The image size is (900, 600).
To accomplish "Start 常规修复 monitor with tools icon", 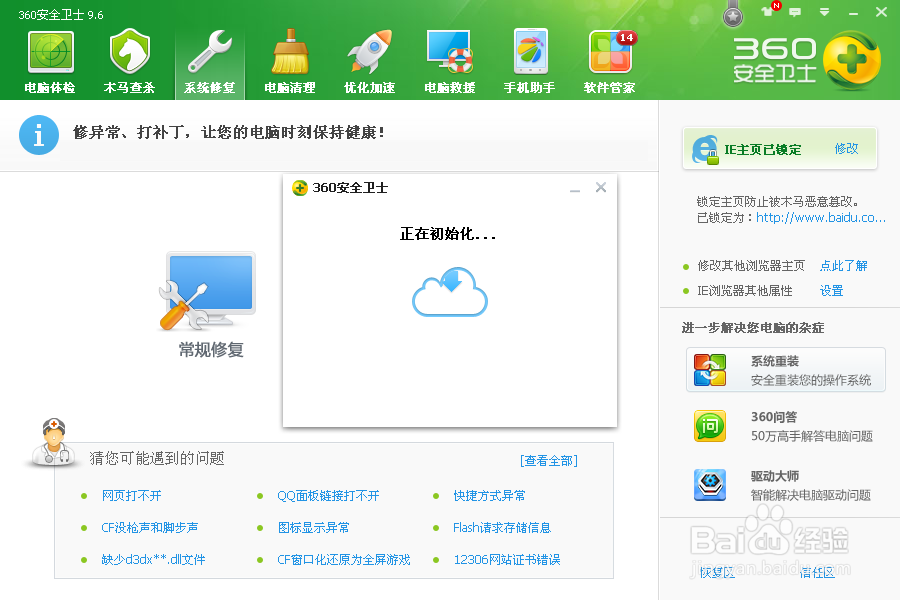I will click(207, 292).
